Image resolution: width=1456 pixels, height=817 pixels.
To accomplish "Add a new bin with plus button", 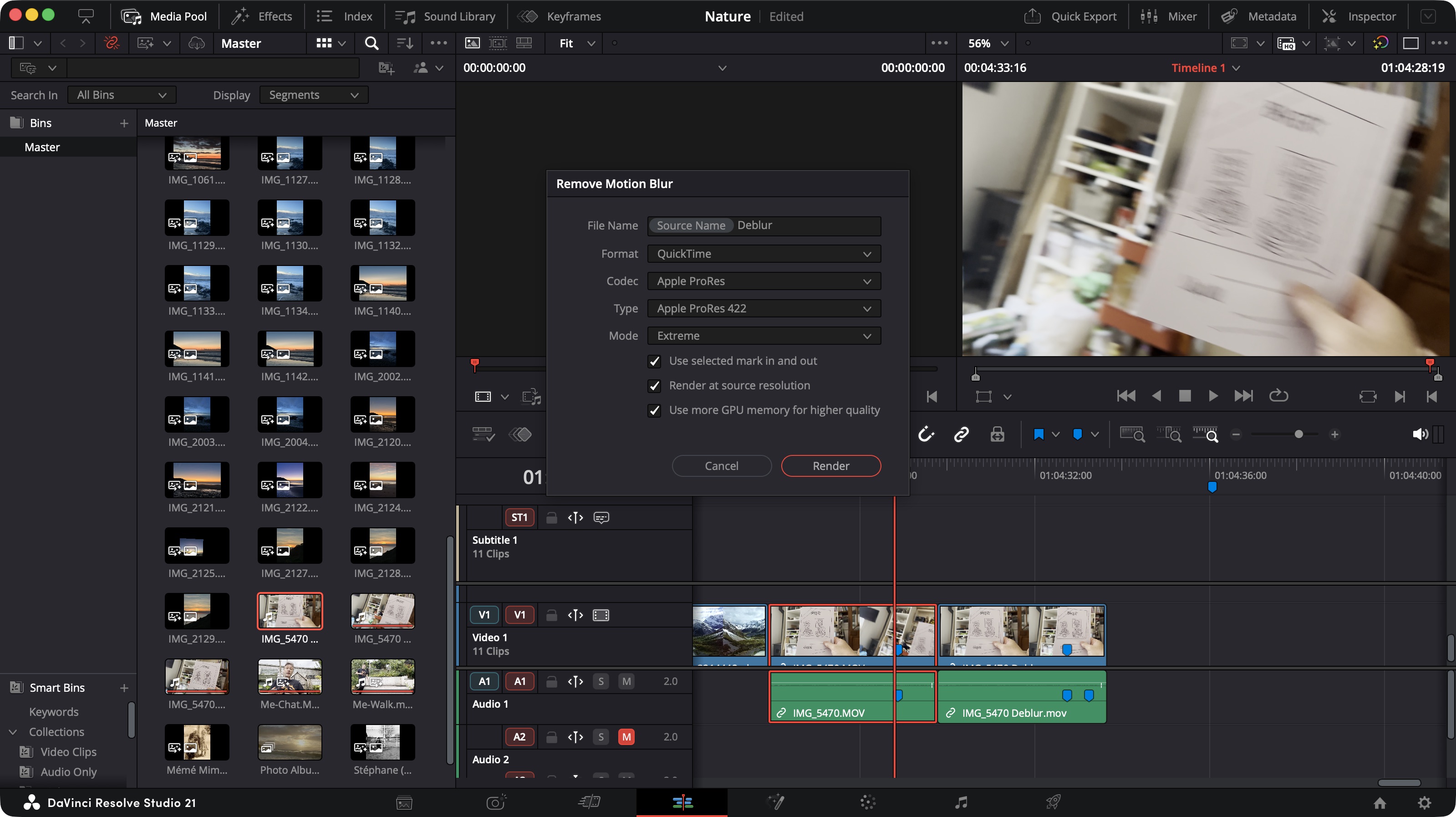I will tap(124, 123).
